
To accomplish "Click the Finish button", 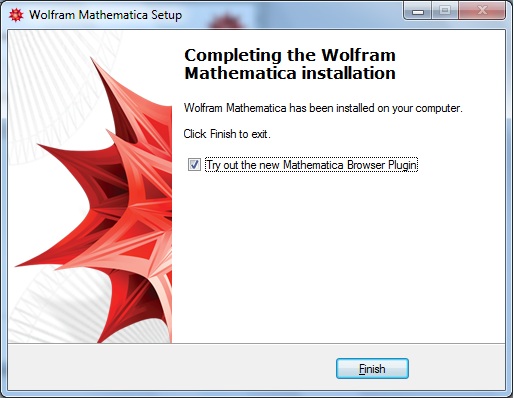I will (x=372, y=369).
